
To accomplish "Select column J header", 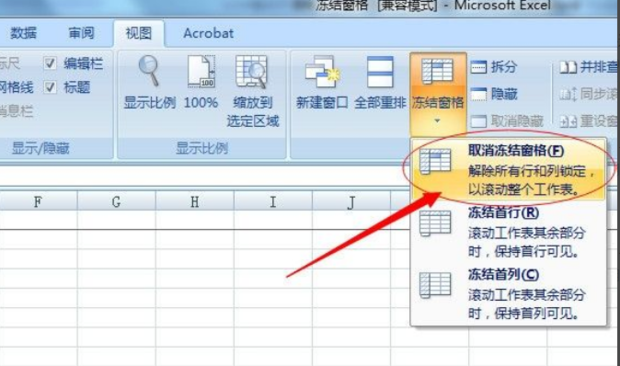I will click(x=351, y=202).
